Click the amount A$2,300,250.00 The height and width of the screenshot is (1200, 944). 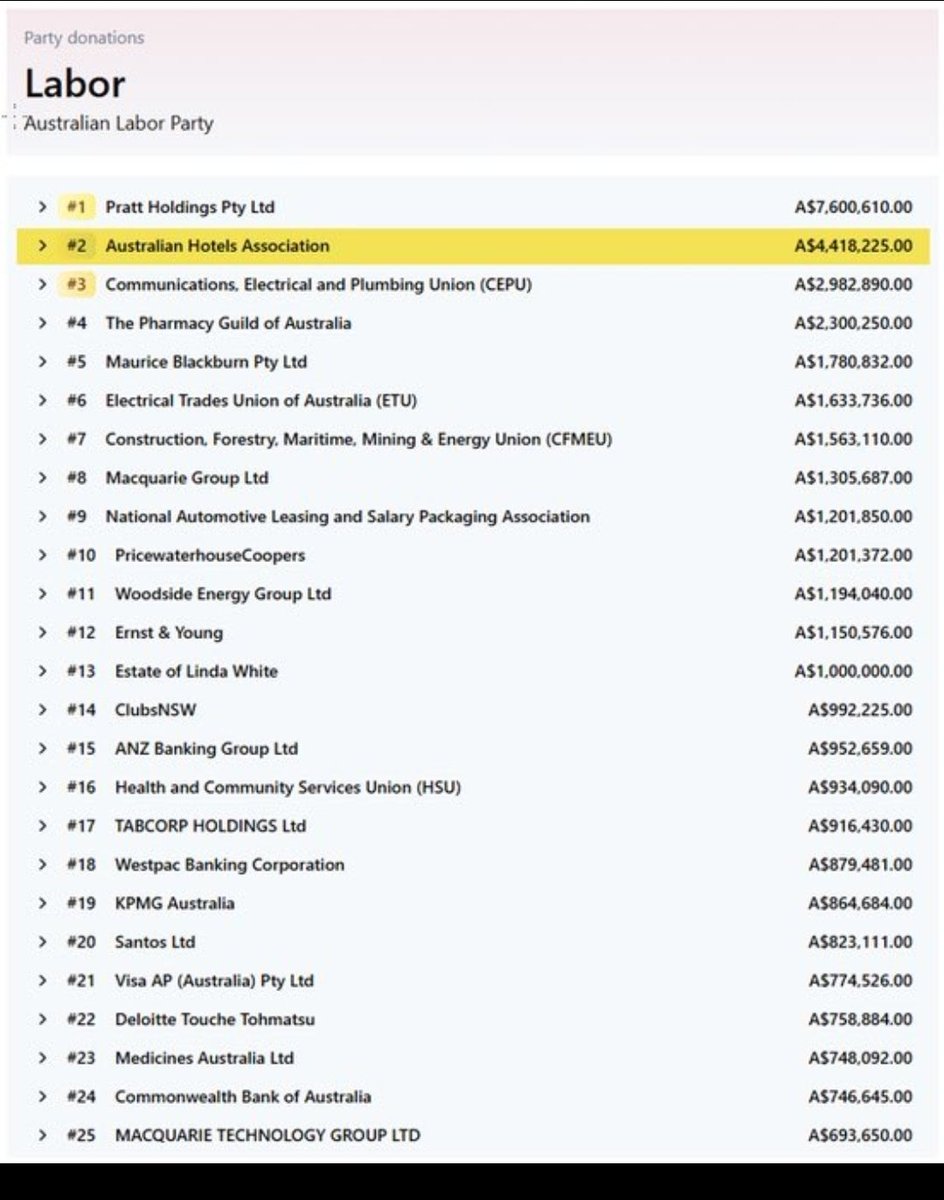coord(854,323)
